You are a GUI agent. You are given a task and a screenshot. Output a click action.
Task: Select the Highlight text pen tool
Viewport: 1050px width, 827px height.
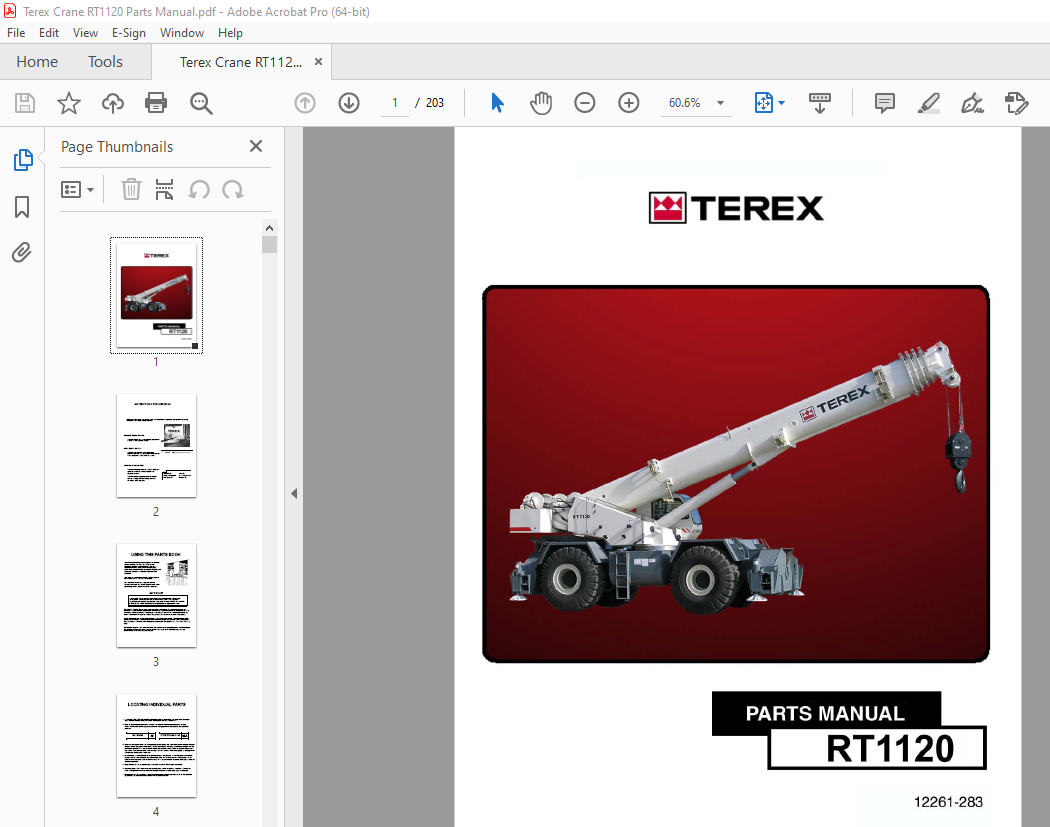(x=929, y=103)
